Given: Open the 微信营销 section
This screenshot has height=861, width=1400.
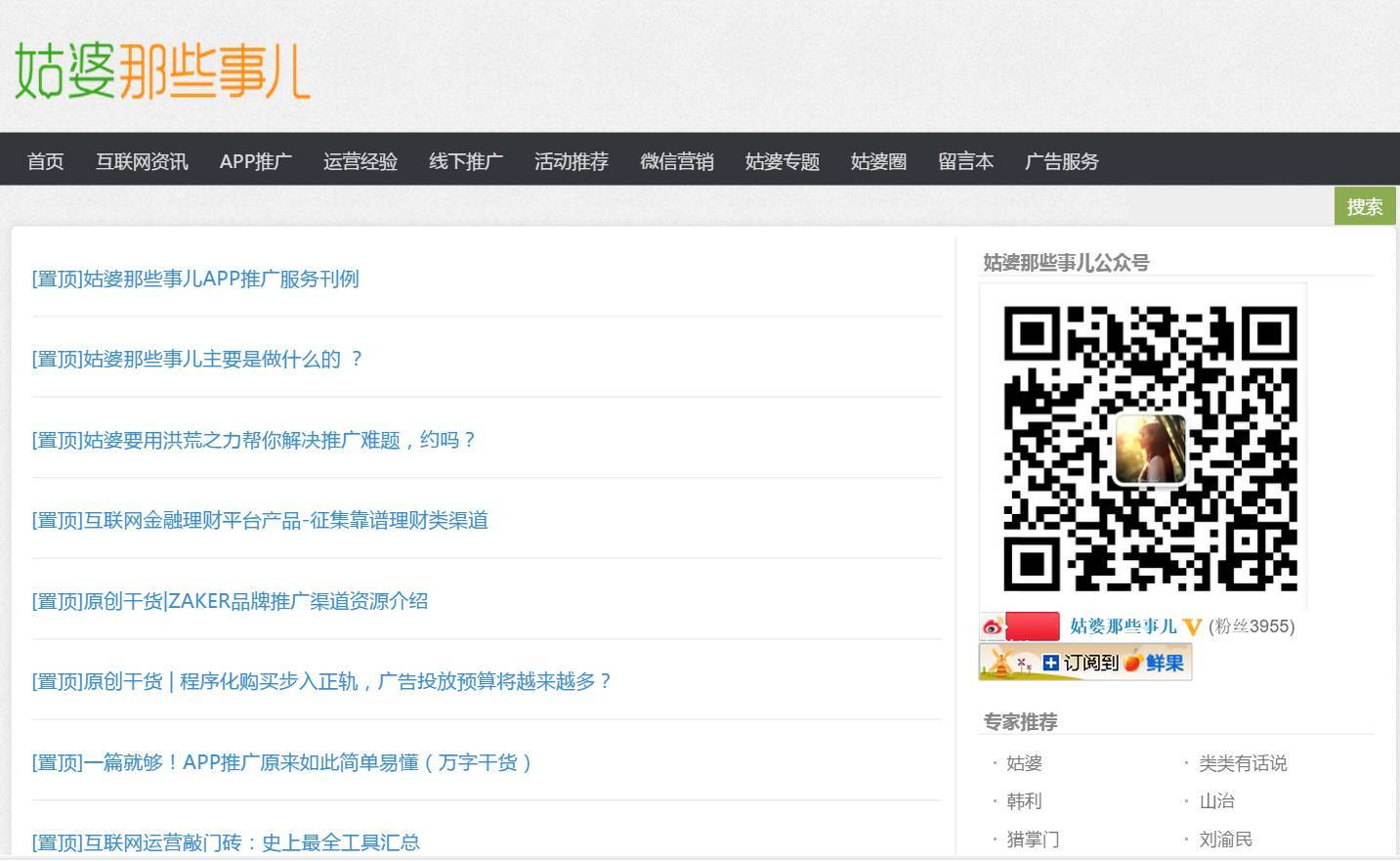Looking at the screenshot, I should point(677,161).
